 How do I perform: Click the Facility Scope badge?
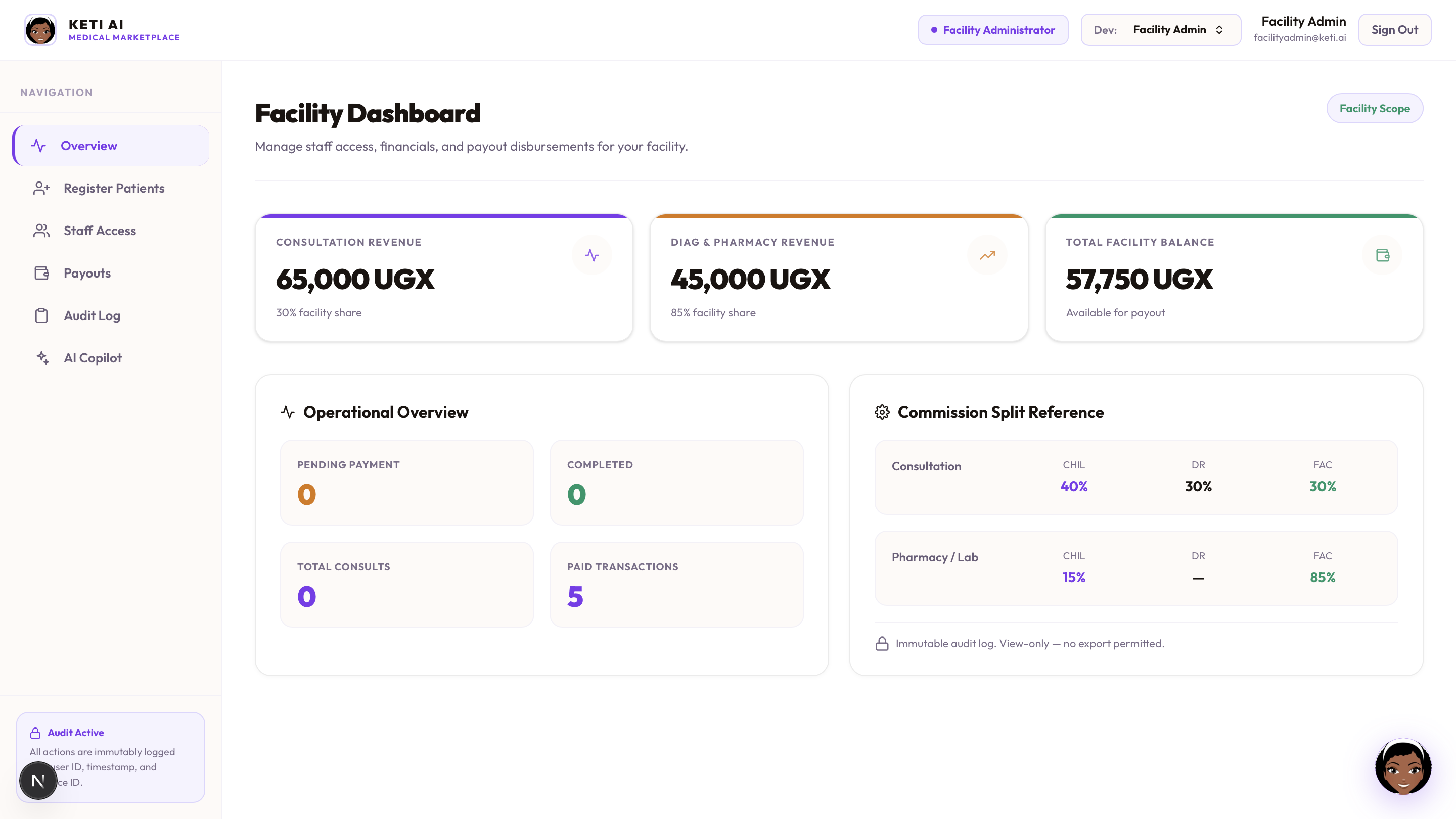pos(1375,109)
